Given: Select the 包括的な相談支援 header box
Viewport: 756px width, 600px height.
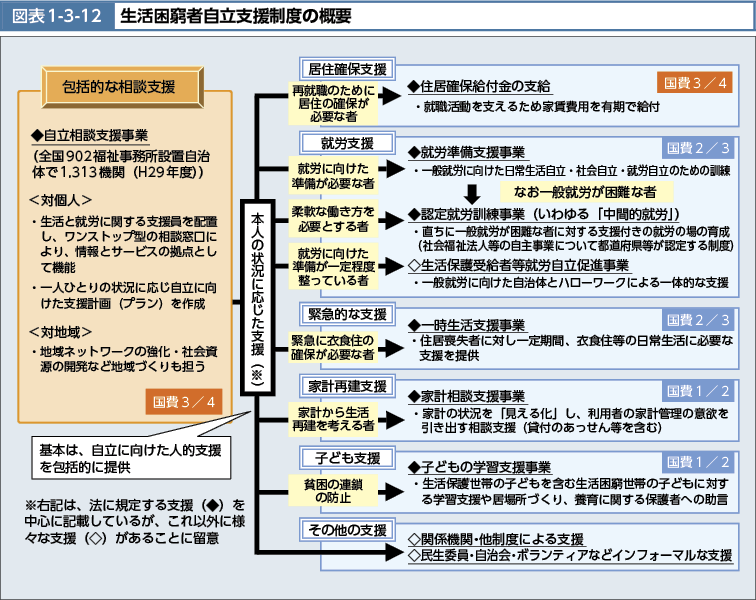Looking at the screenshot, I should click(x=119, y=86).
